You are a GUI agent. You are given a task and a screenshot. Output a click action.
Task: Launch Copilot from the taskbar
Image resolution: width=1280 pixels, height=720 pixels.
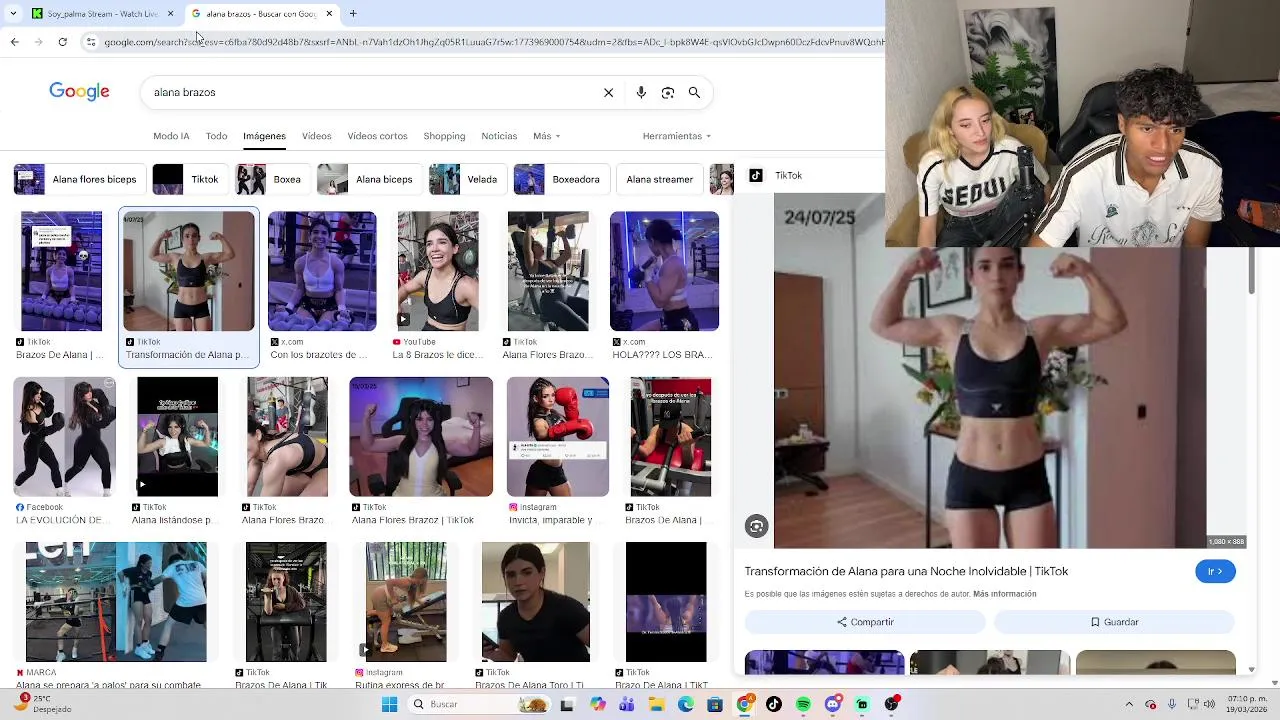pos(598,704)
